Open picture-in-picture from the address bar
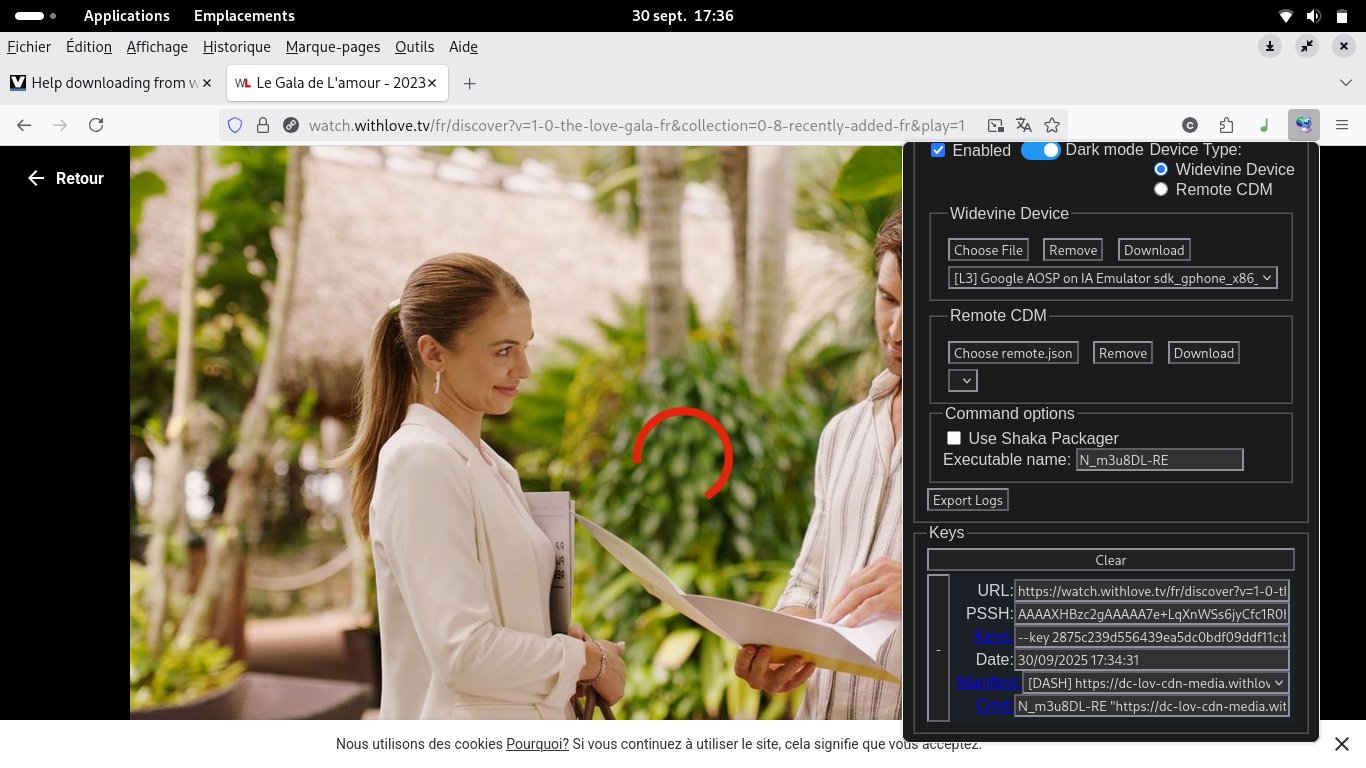1366x768 pixels. (995, 125)
